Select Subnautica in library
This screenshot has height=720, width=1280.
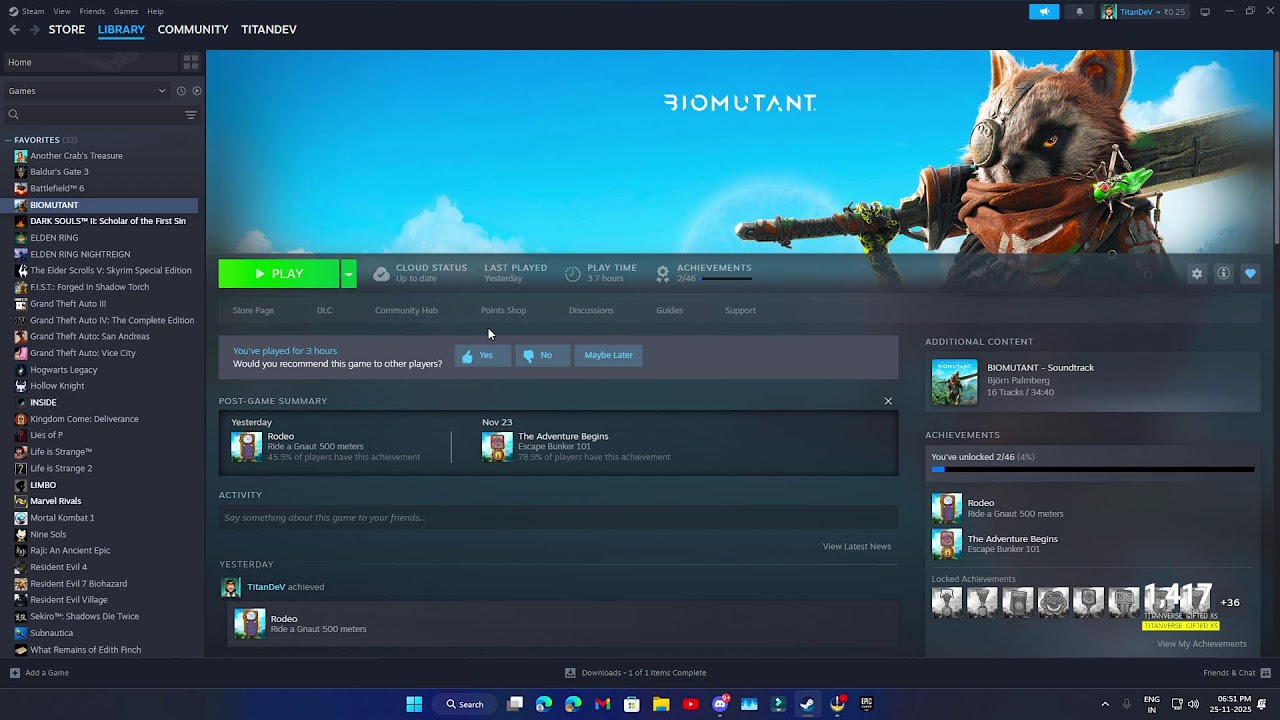51,633
